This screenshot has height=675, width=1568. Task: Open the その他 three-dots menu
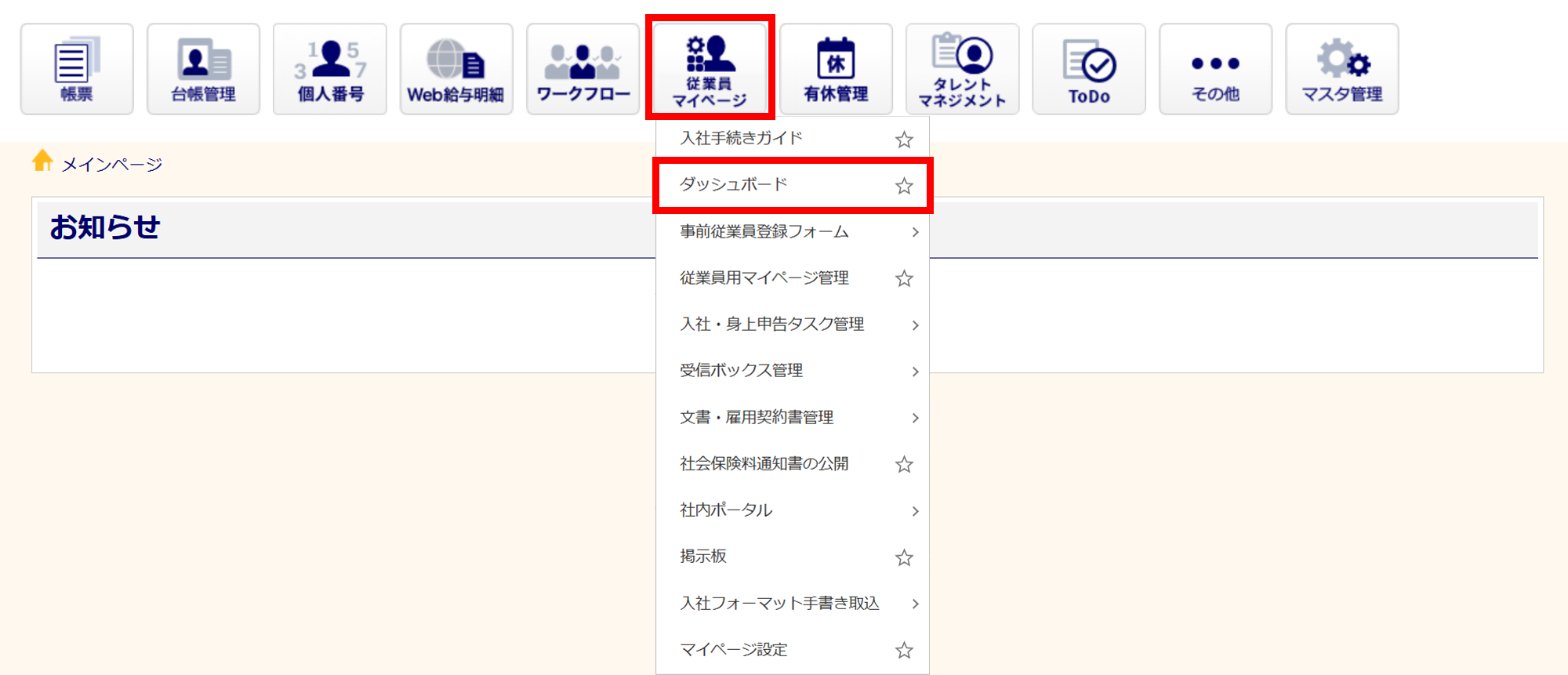(x=1215, y=69)
